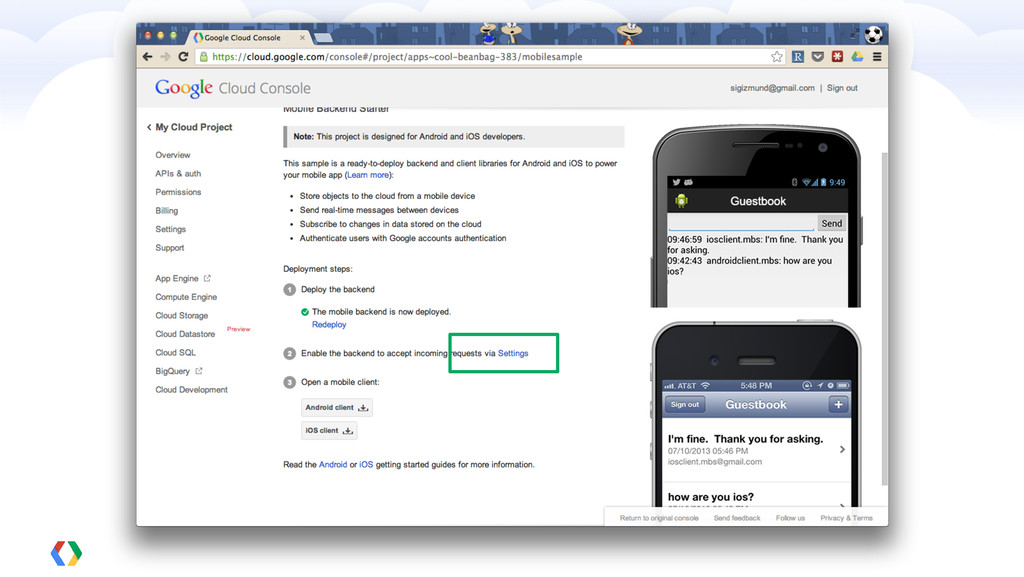
Task: Download the iOS client
Action: pyautogui.click(x=329, y=431)
